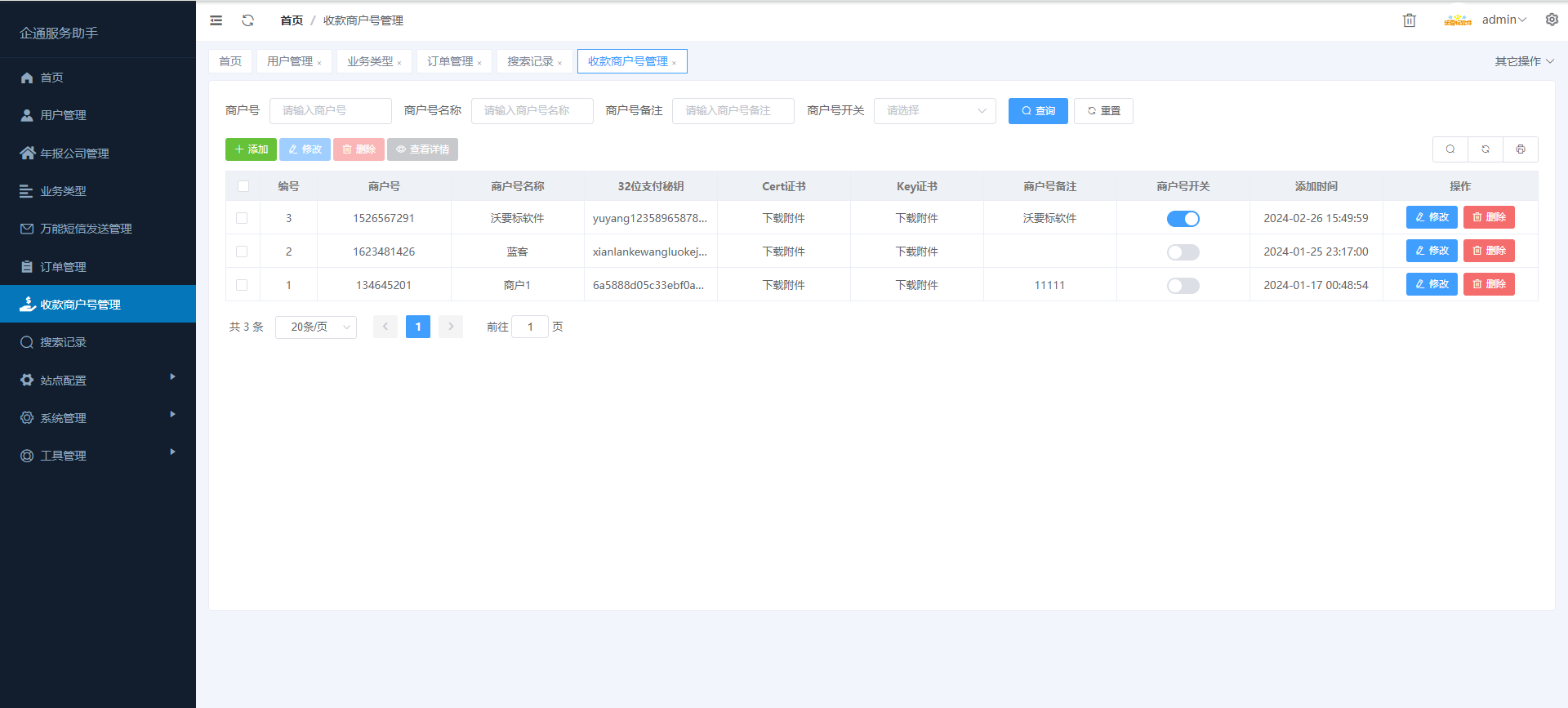Close the 用户管理 tab
Viewport: 1568px width, 708px height.
[x=319, y=63]
